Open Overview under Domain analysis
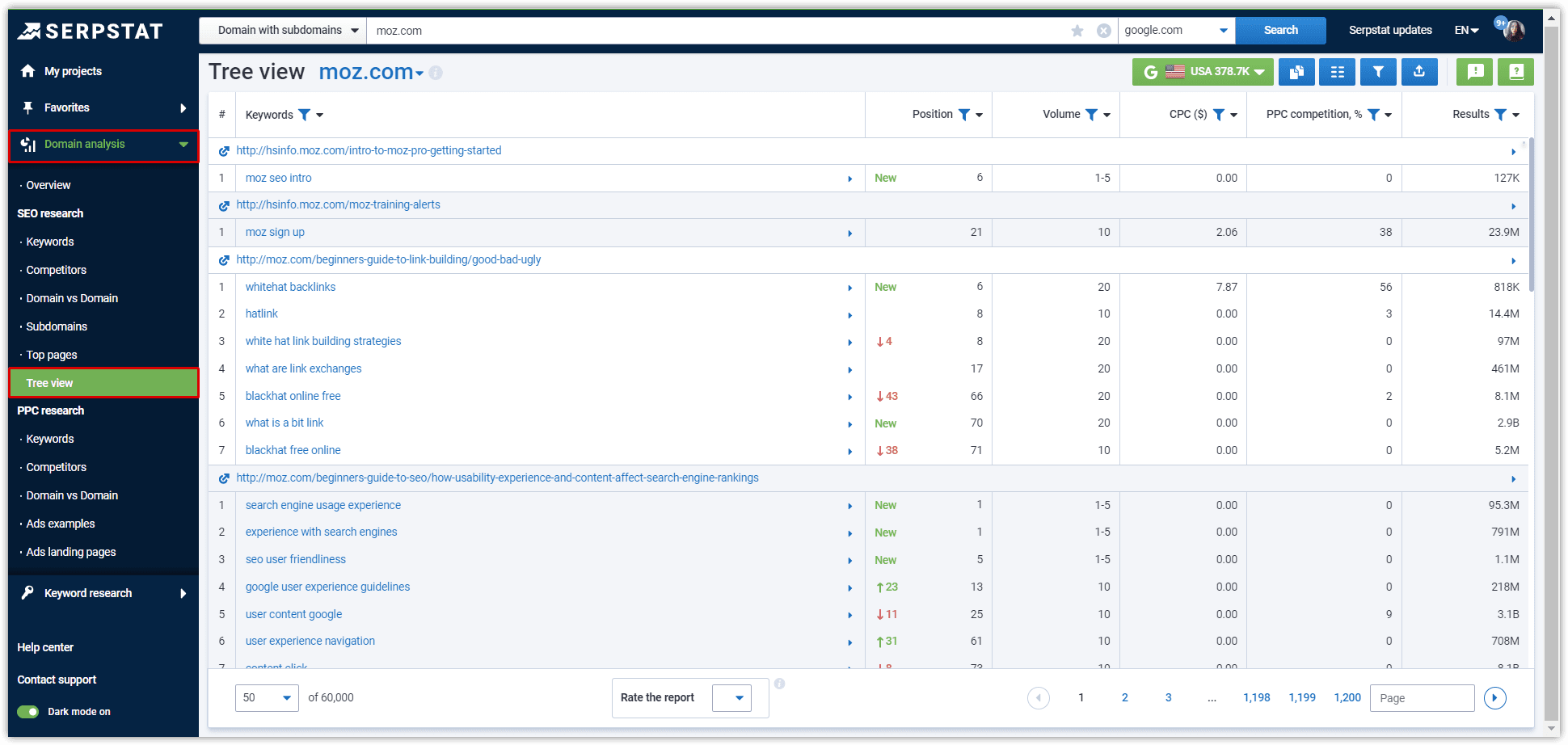 (48, 185)
